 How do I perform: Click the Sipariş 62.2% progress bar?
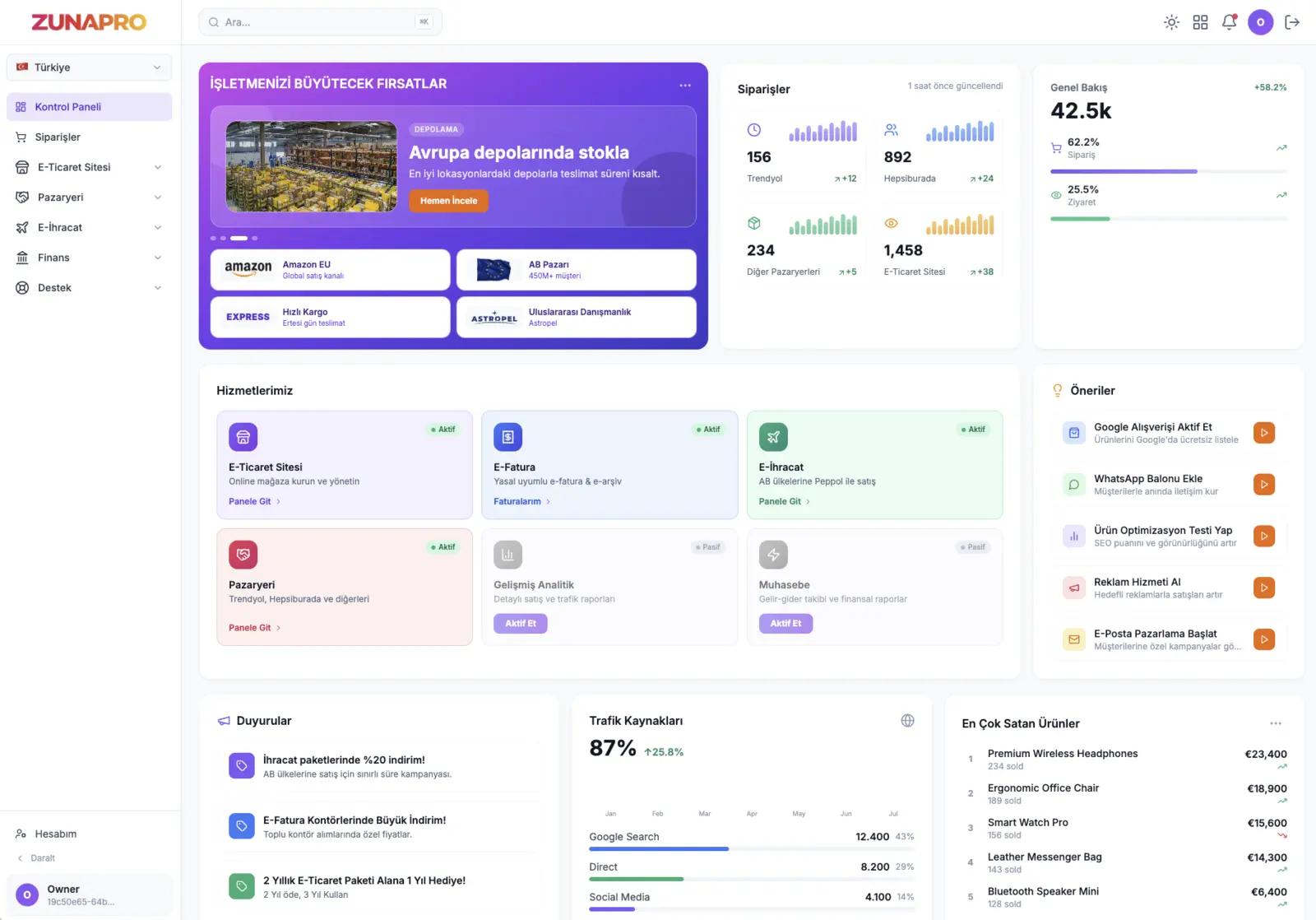coord(1168,171)
